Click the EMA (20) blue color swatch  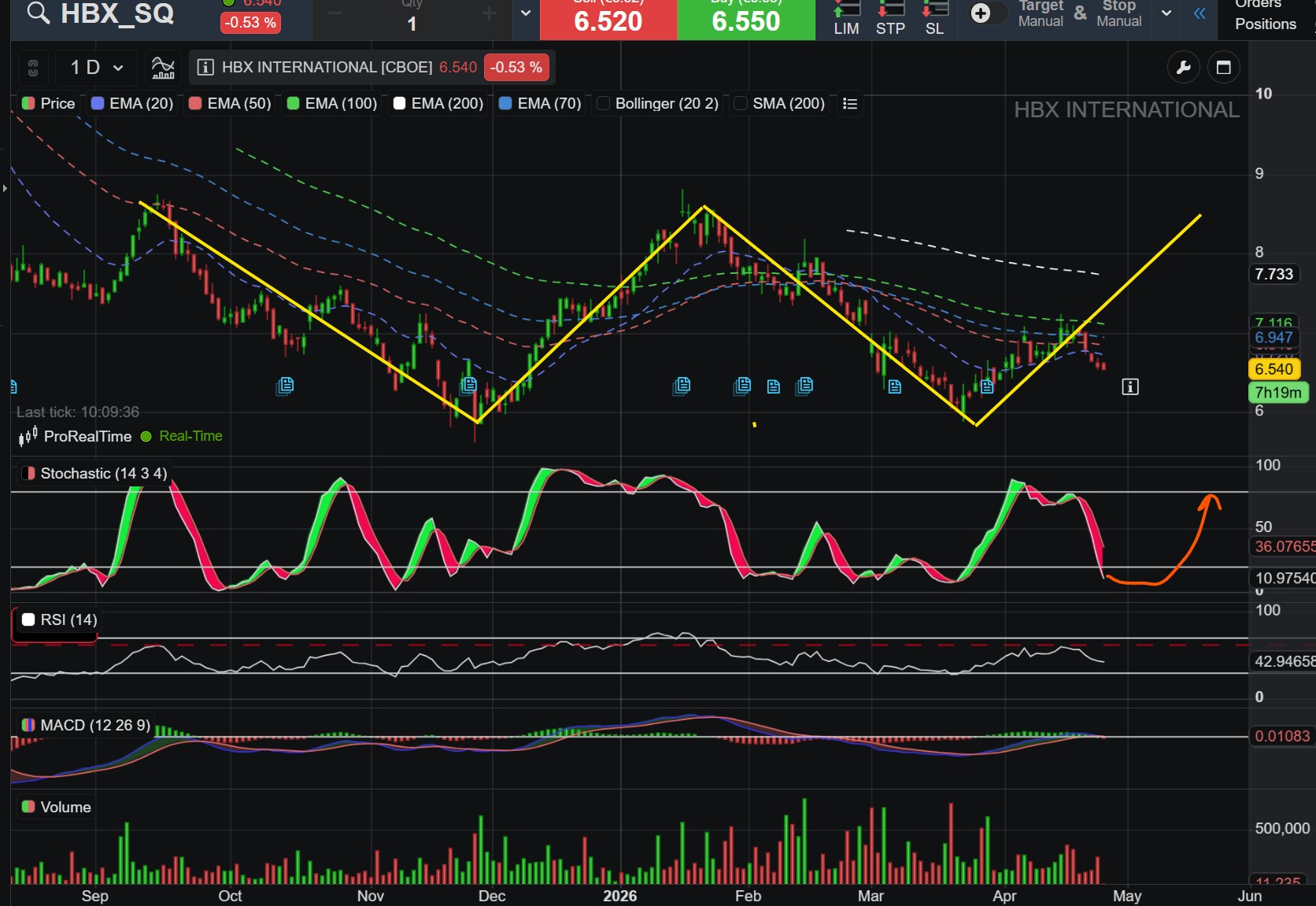coord(98,104)
